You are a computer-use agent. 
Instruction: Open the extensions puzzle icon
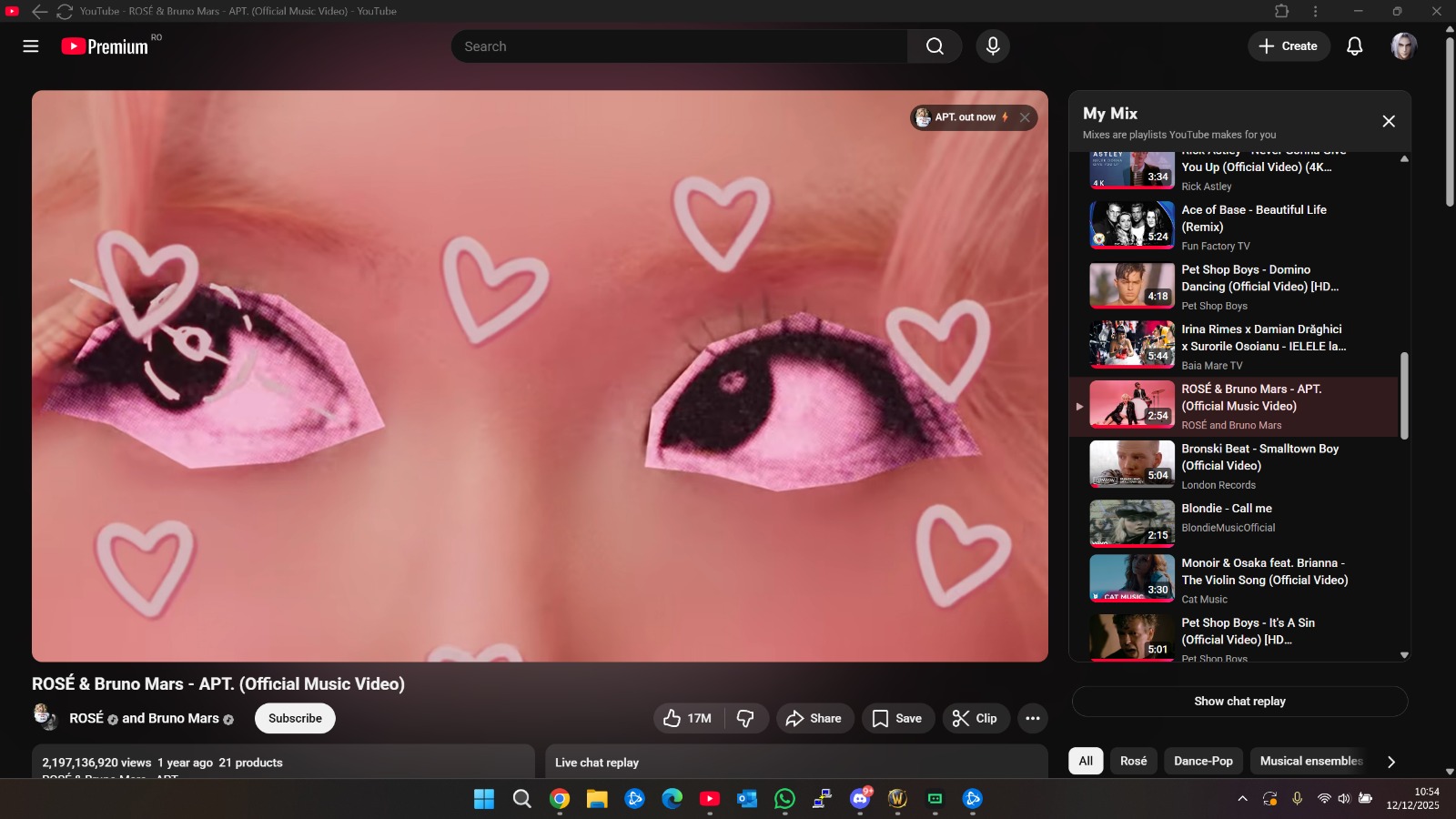click(1282, 11)
